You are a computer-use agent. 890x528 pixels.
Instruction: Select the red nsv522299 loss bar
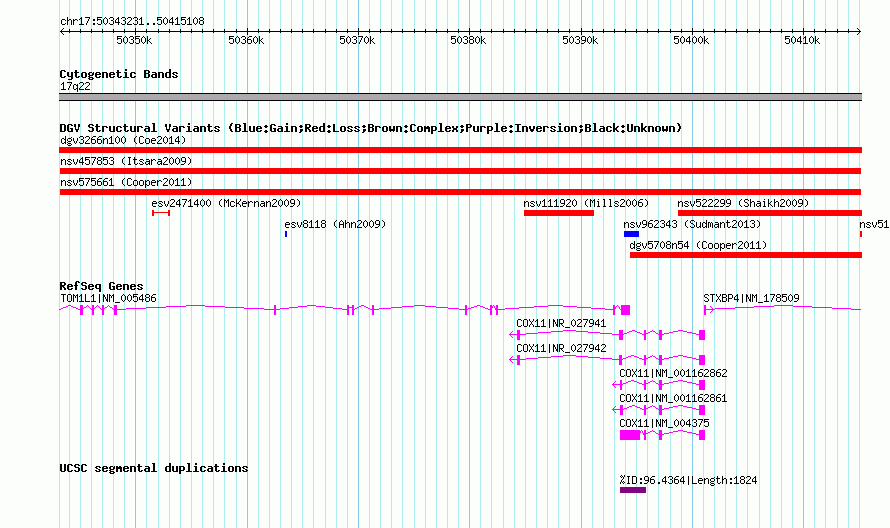pos(770,213)
